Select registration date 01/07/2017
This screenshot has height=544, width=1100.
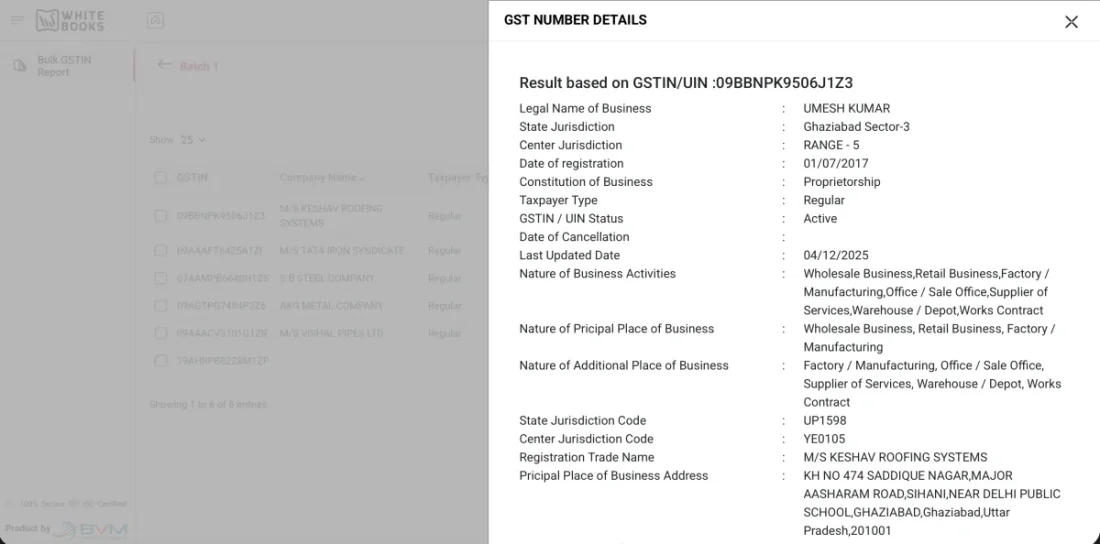[x=836, y=164]
